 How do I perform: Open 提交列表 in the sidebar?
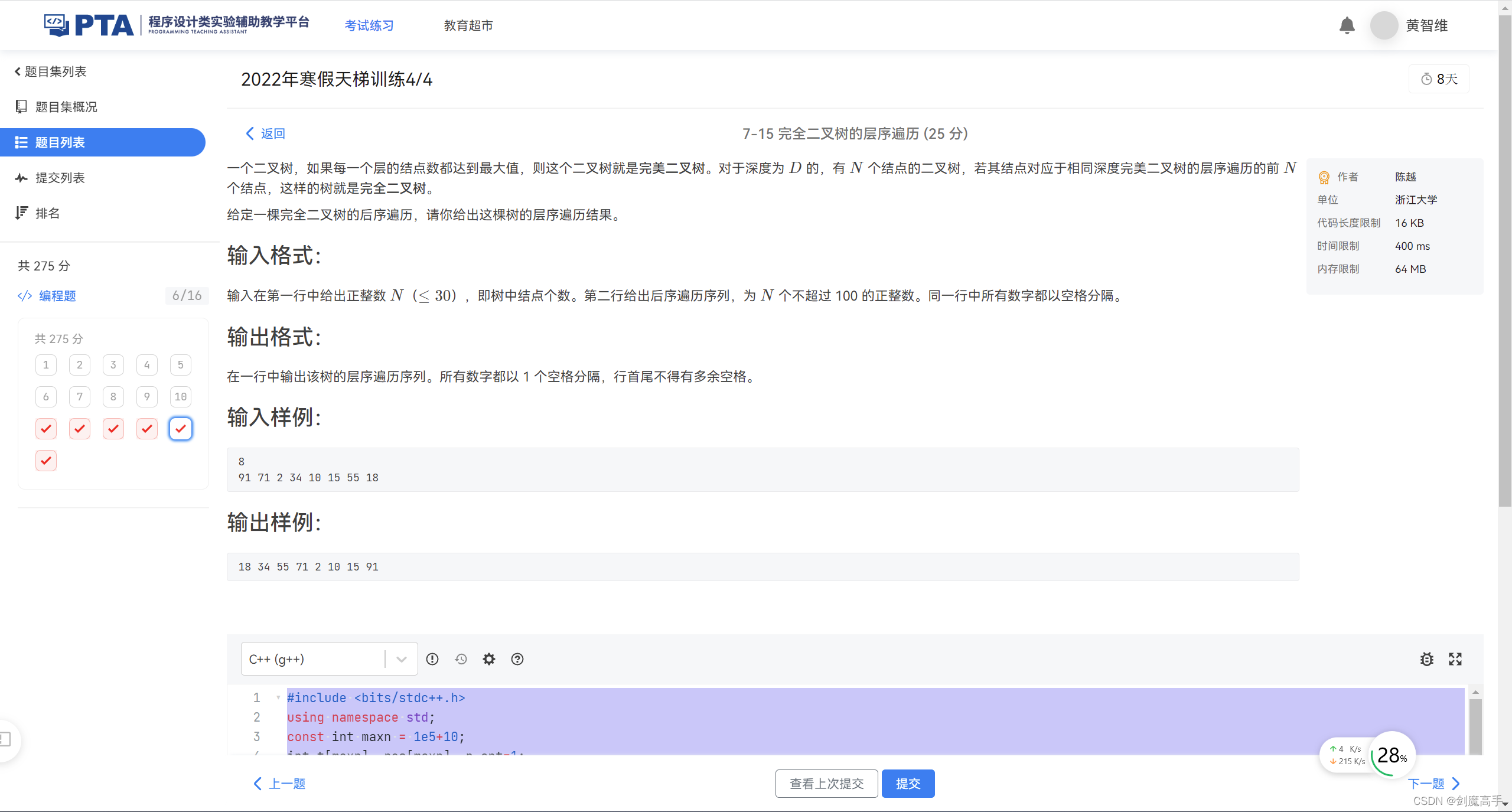click(x=60, y=178)
